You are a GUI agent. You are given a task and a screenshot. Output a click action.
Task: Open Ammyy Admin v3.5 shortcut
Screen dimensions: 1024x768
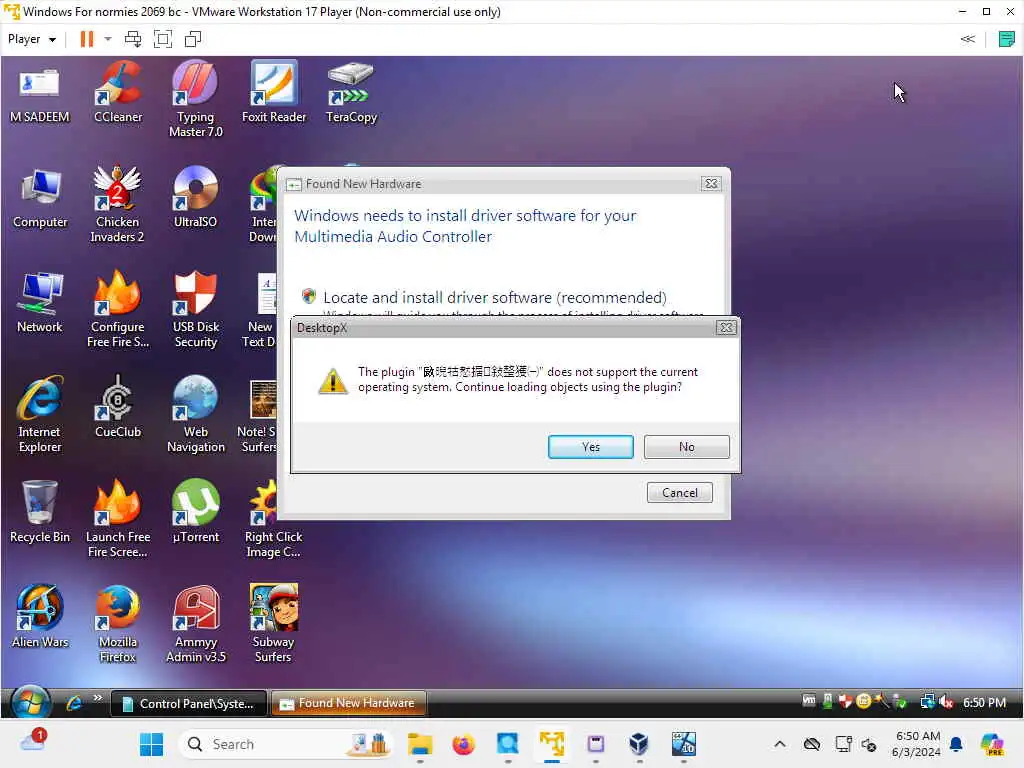pos(195,624)
